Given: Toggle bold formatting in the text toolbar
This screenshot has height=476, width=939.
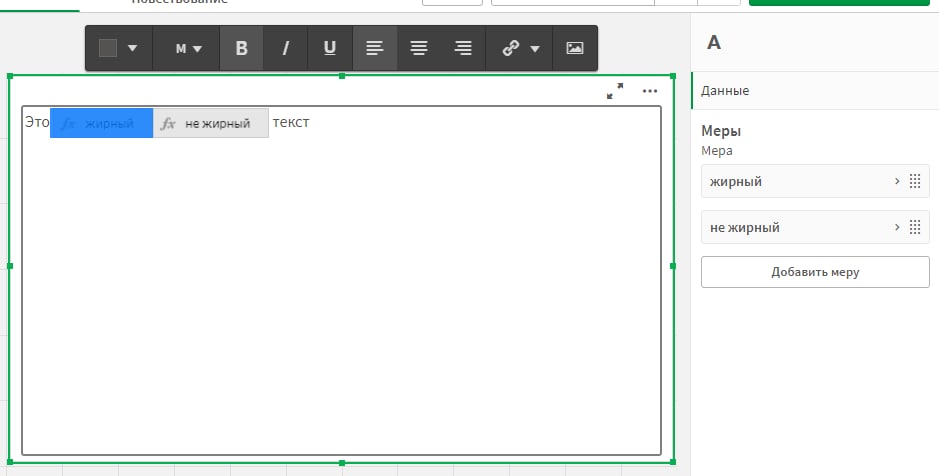Looking at the screenshot, I should 241,48.
